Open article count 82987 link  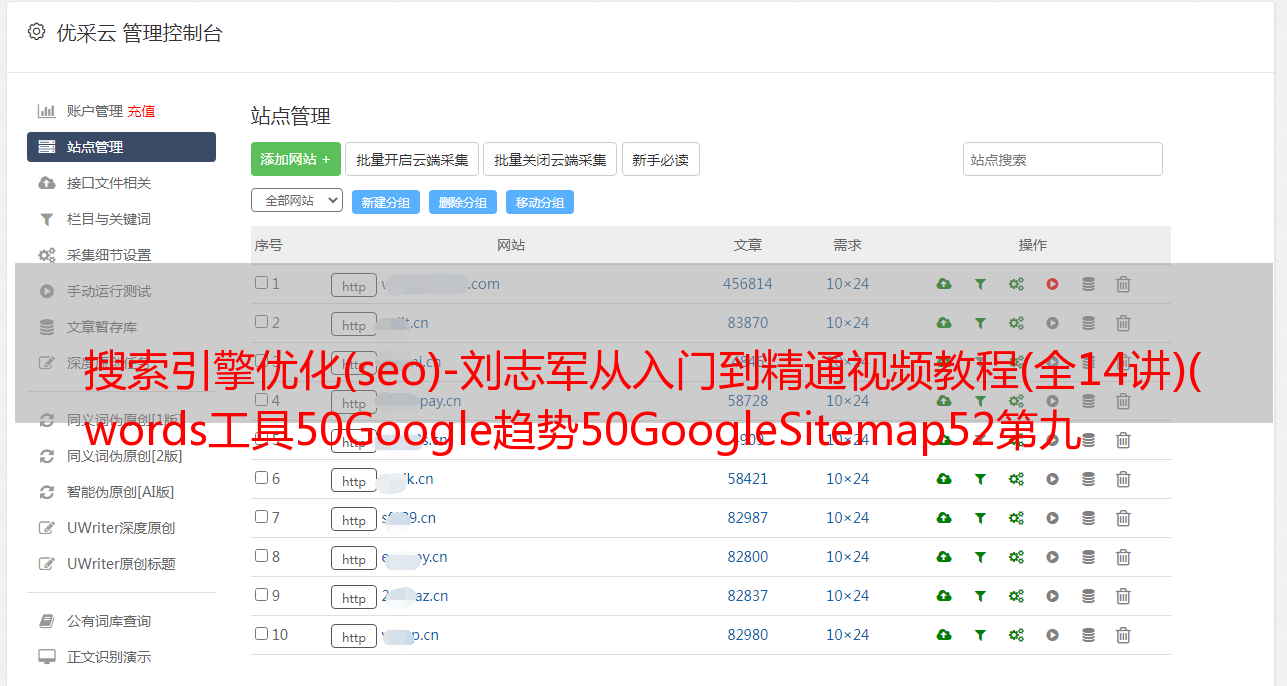[748, 518]
